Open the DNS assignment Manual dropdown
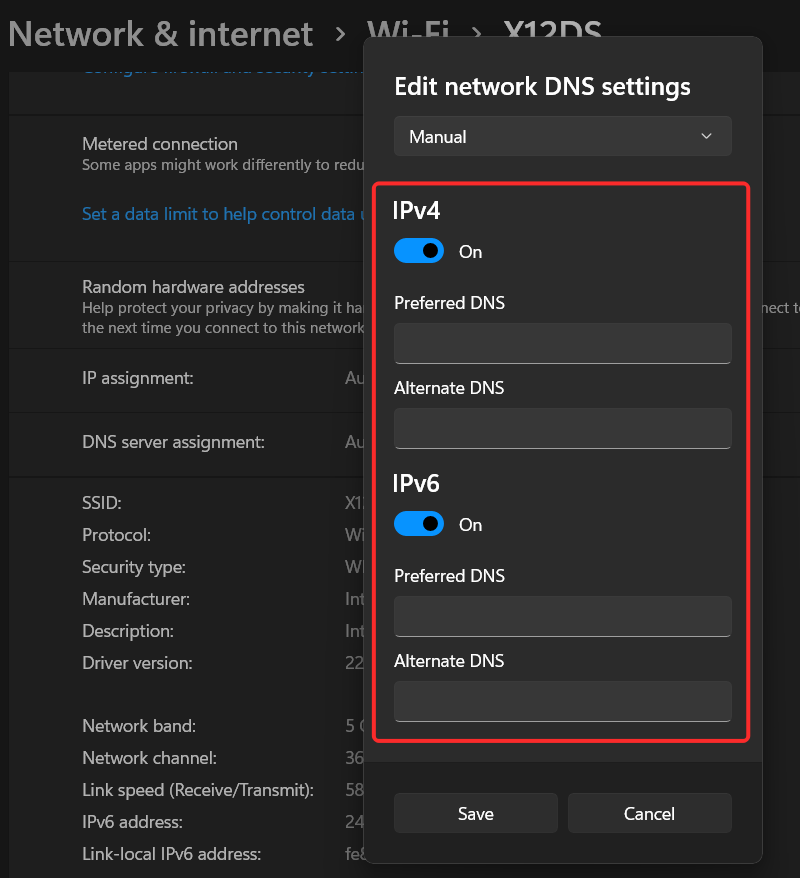 click(562, 135)
